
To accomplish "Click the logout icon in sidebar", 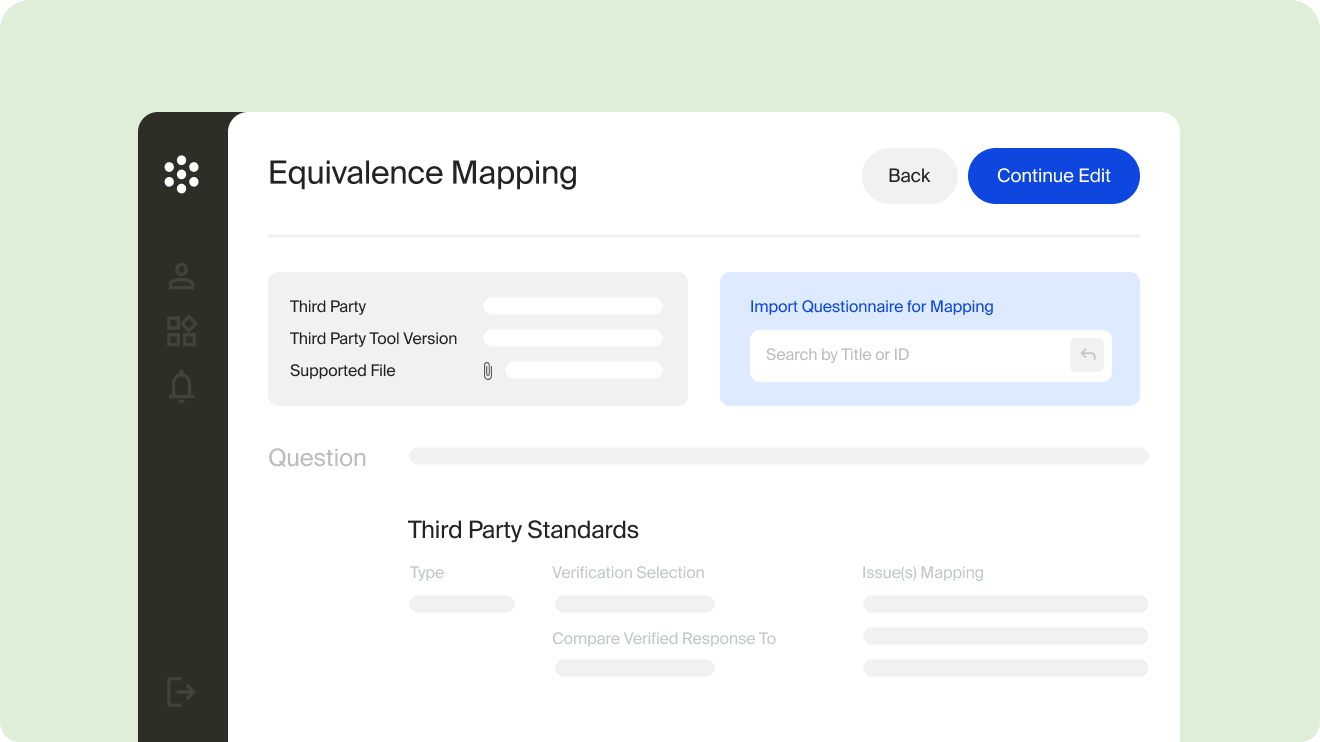I will (180, 691).
